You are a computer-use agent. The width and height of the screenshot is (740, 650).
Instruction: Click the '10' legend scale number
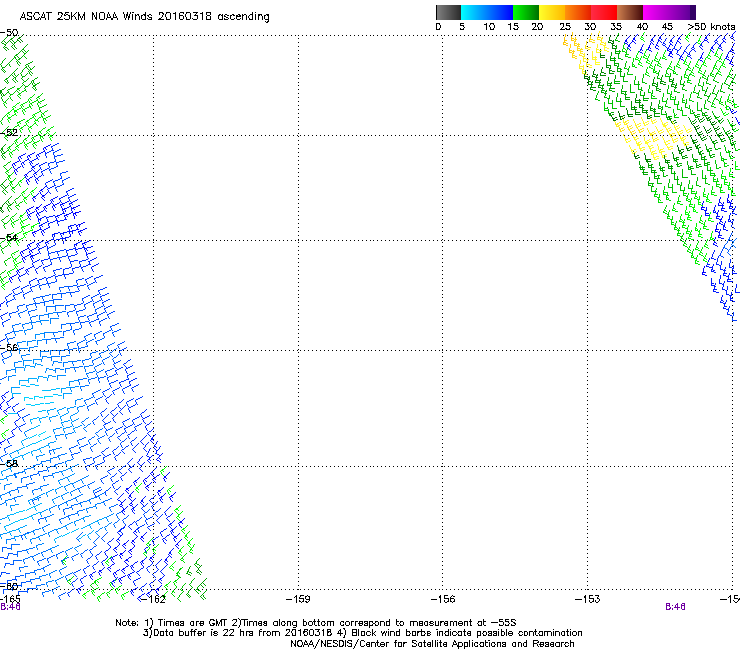click(489, 27)
